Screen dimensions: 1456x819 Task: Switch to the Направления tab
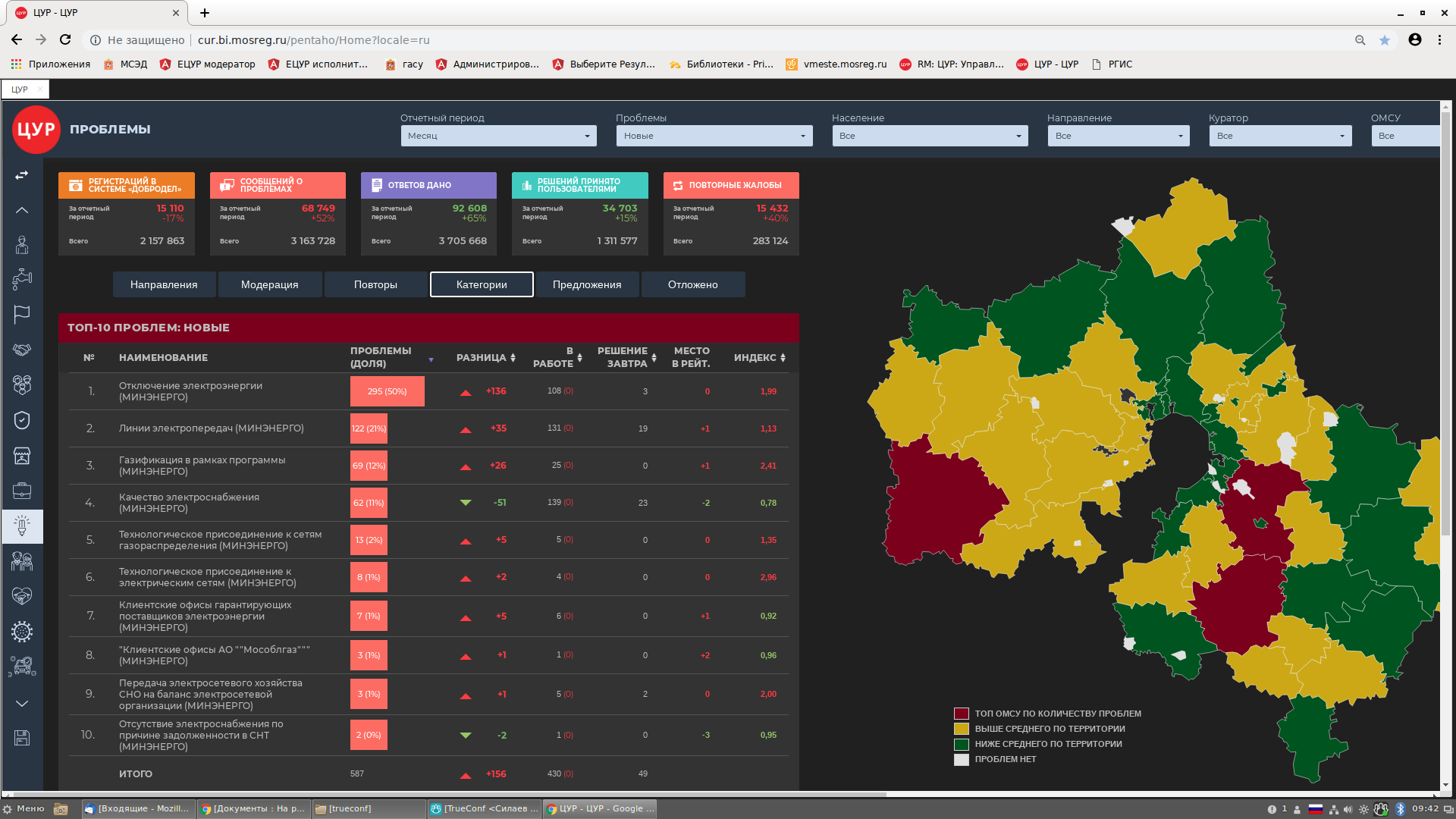point(164,284)
